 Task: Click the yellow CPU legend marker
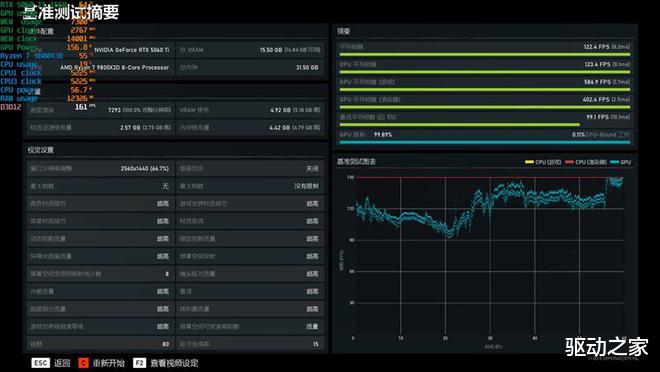pos(529,162)
